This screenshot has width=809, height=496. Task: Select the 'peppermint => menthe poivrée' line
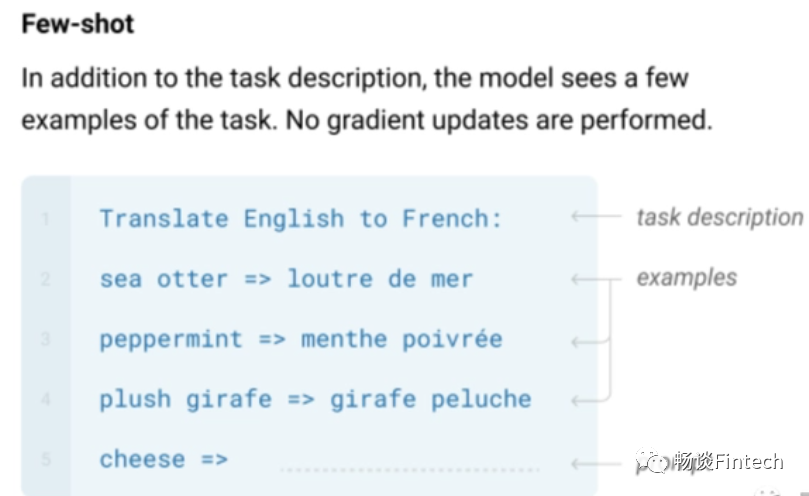pyautogui.click(x=300, y=339)
